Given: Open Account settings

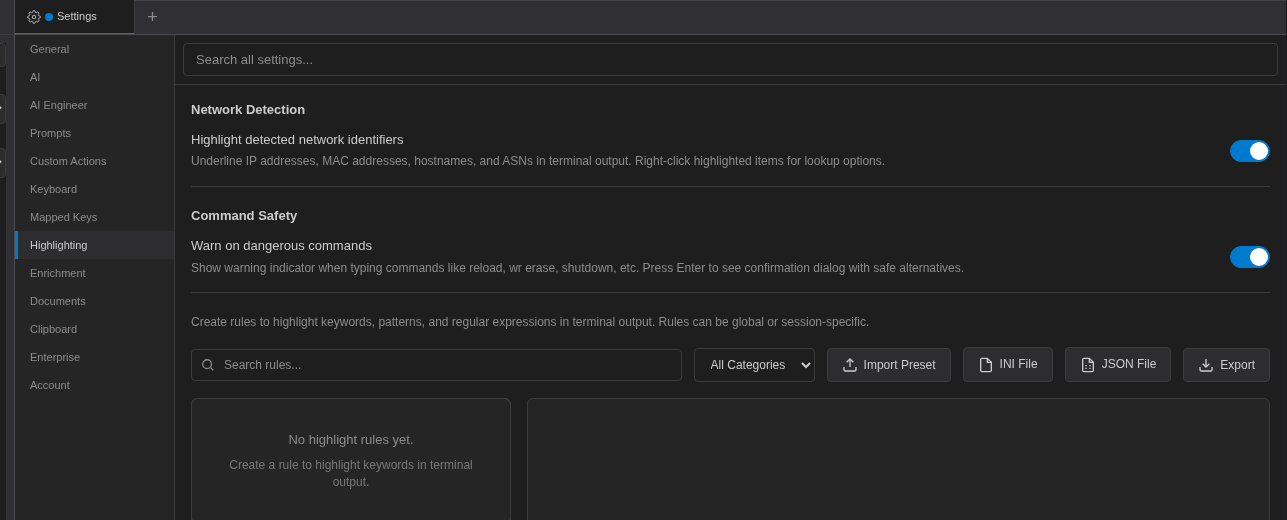Looking at the screenshot, I should point(95,385).
